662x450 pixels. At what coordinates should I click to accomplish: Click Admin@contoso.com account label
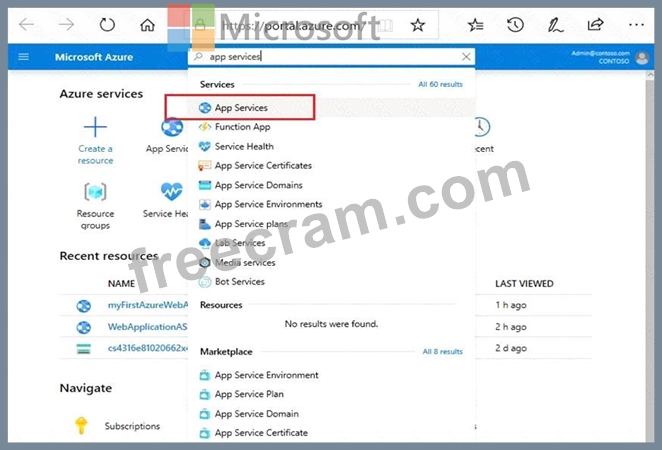pos(600,53)
